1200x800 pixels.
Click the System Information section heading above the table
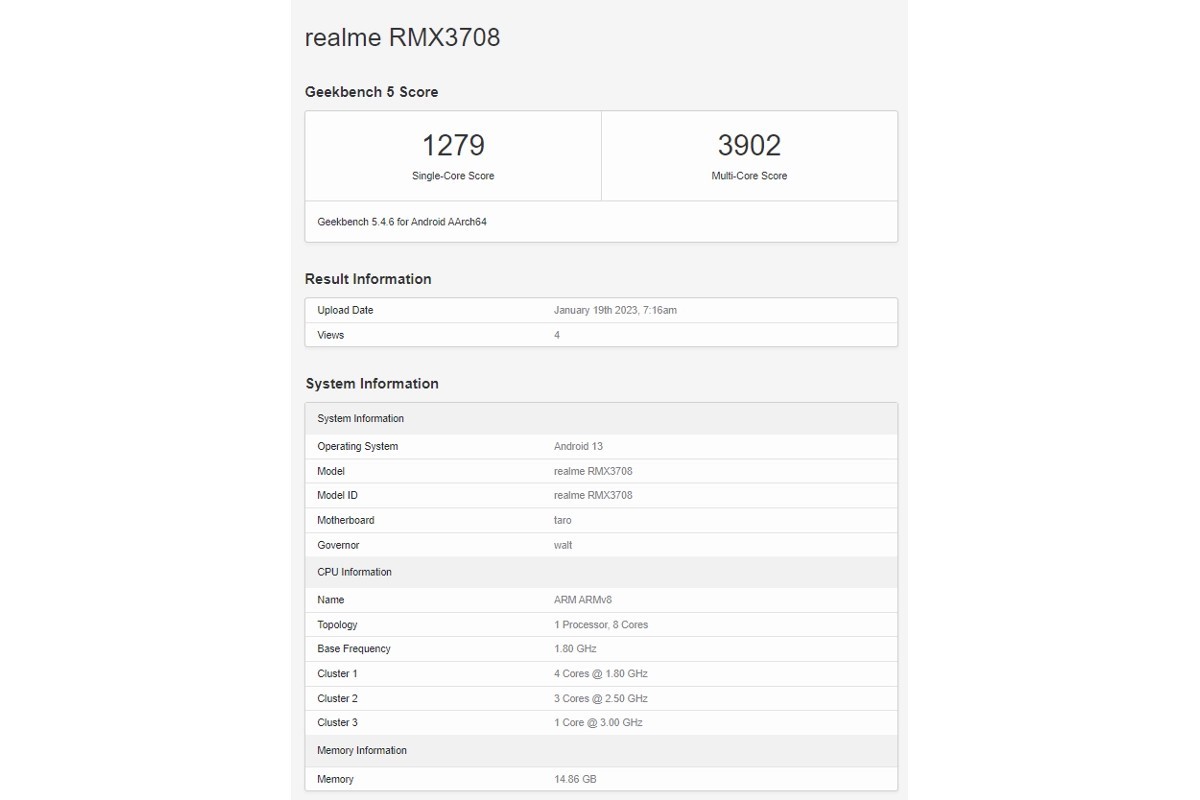point(372,384)
